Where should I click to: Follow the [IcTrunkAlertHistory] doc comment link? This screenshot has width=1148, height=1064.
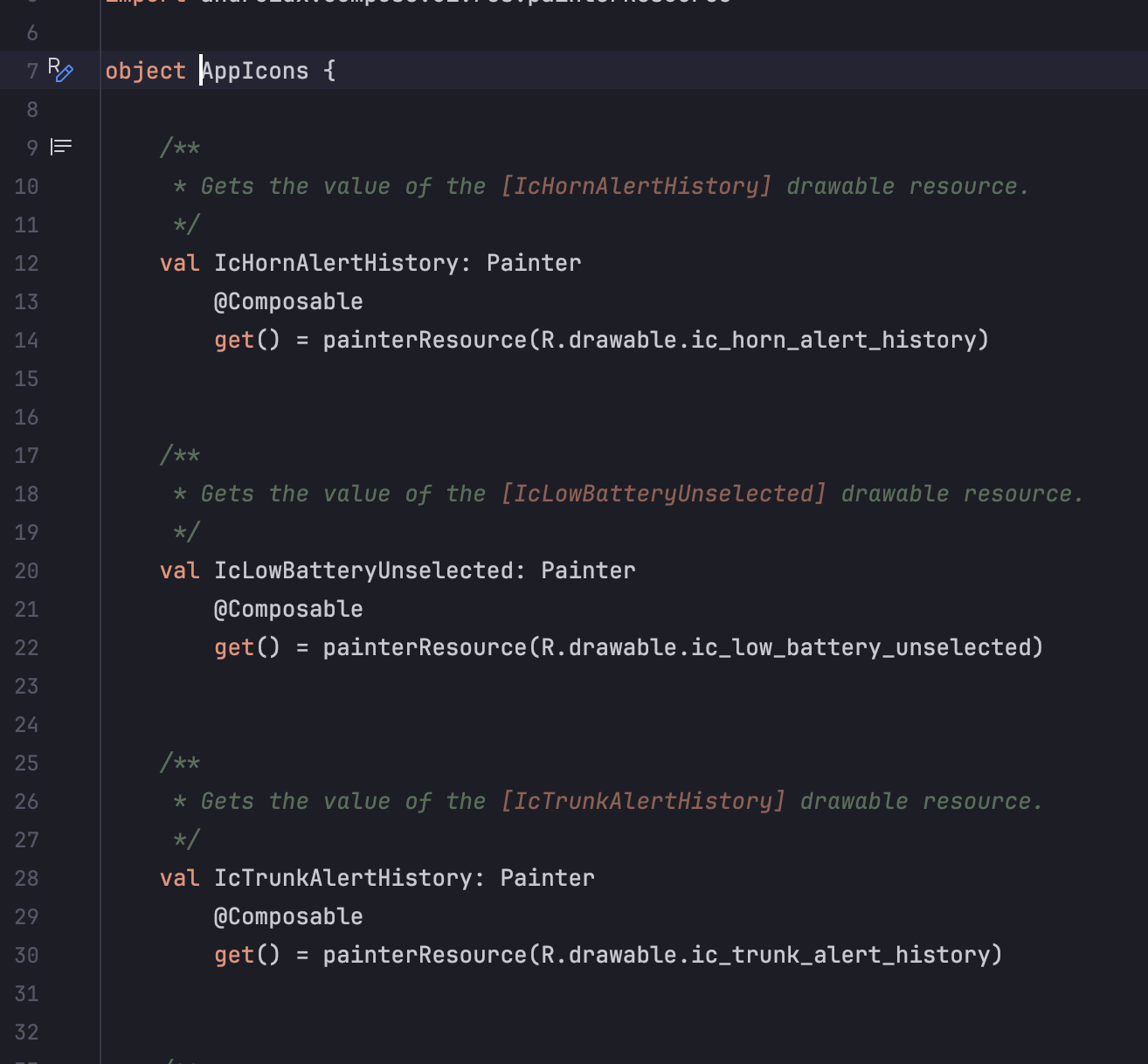(644, 801)
